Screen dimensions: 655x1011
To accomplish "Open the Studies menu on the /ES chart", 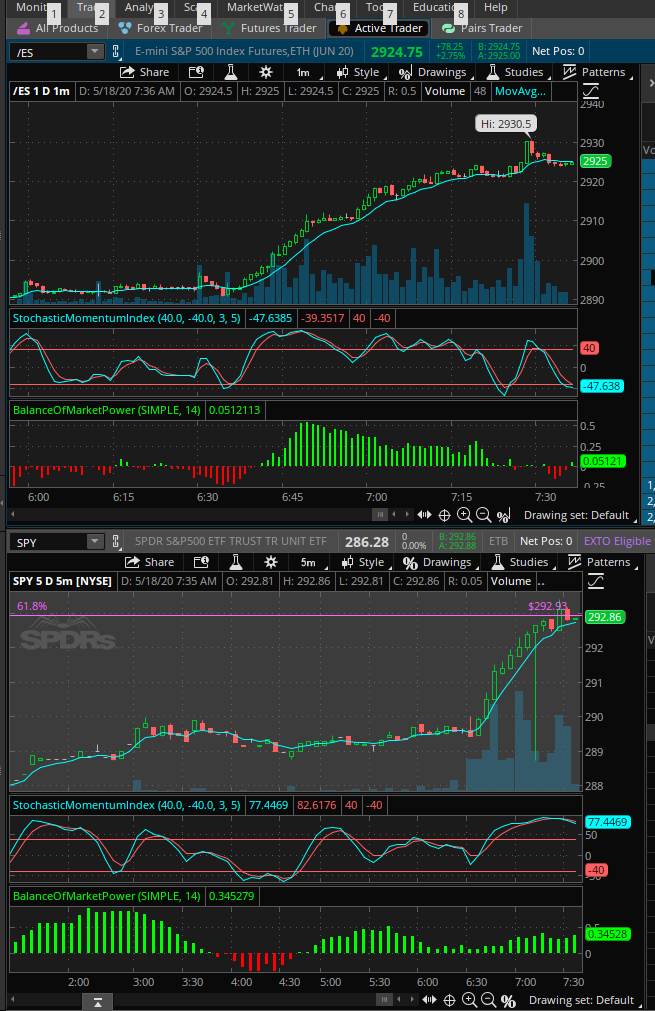I will (x=516, y=72).
